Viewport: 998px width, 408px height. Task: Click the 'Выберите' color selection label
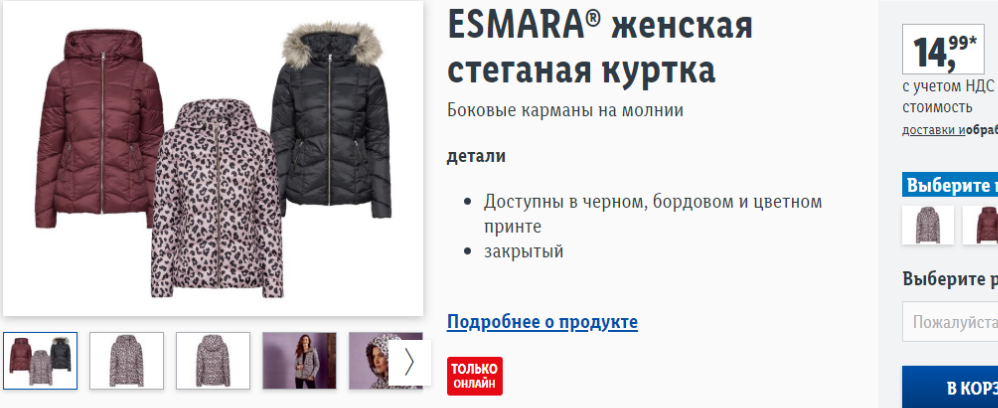950,185
